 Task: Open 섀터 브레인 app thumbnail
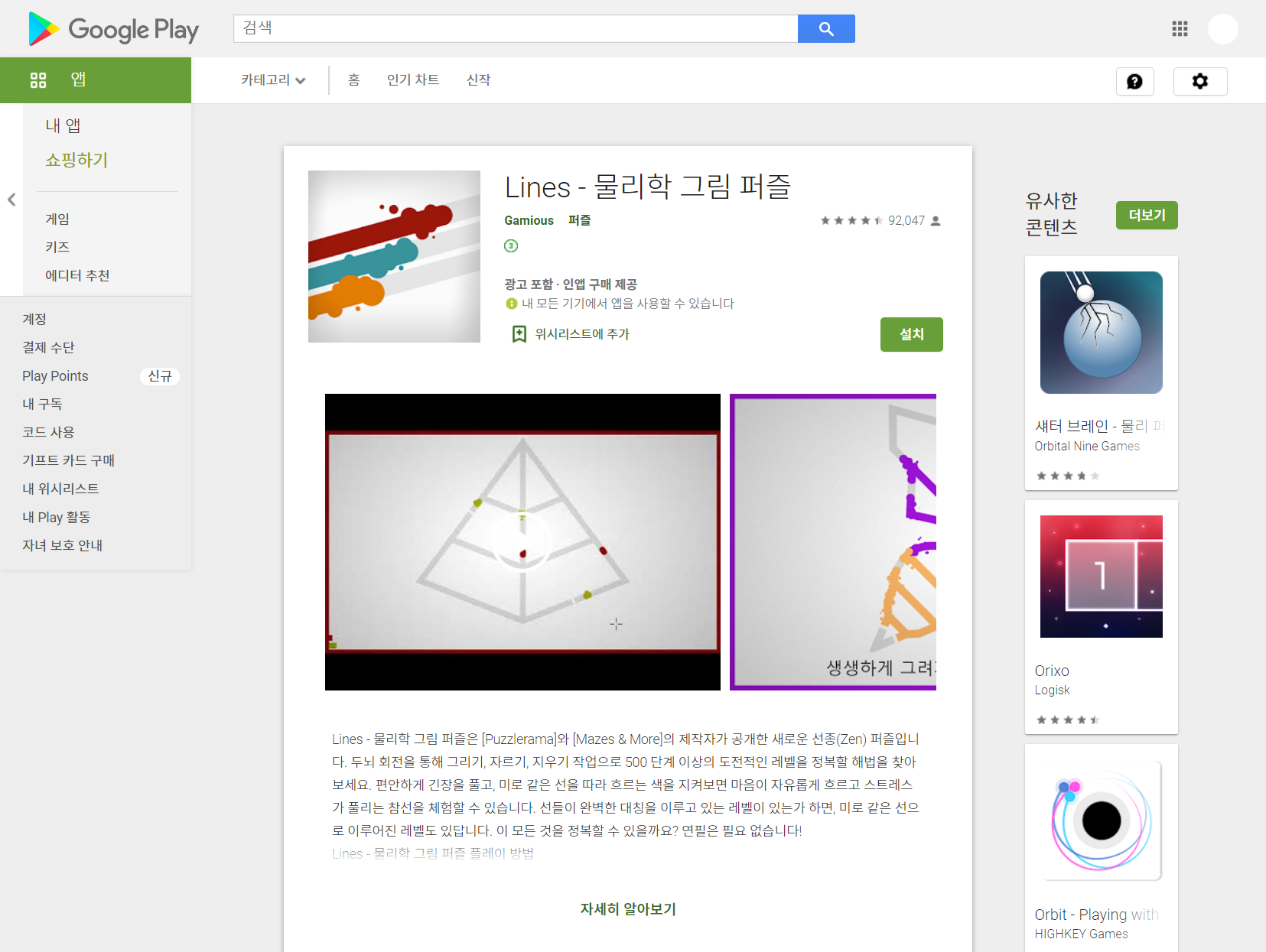coord(1102,333)
